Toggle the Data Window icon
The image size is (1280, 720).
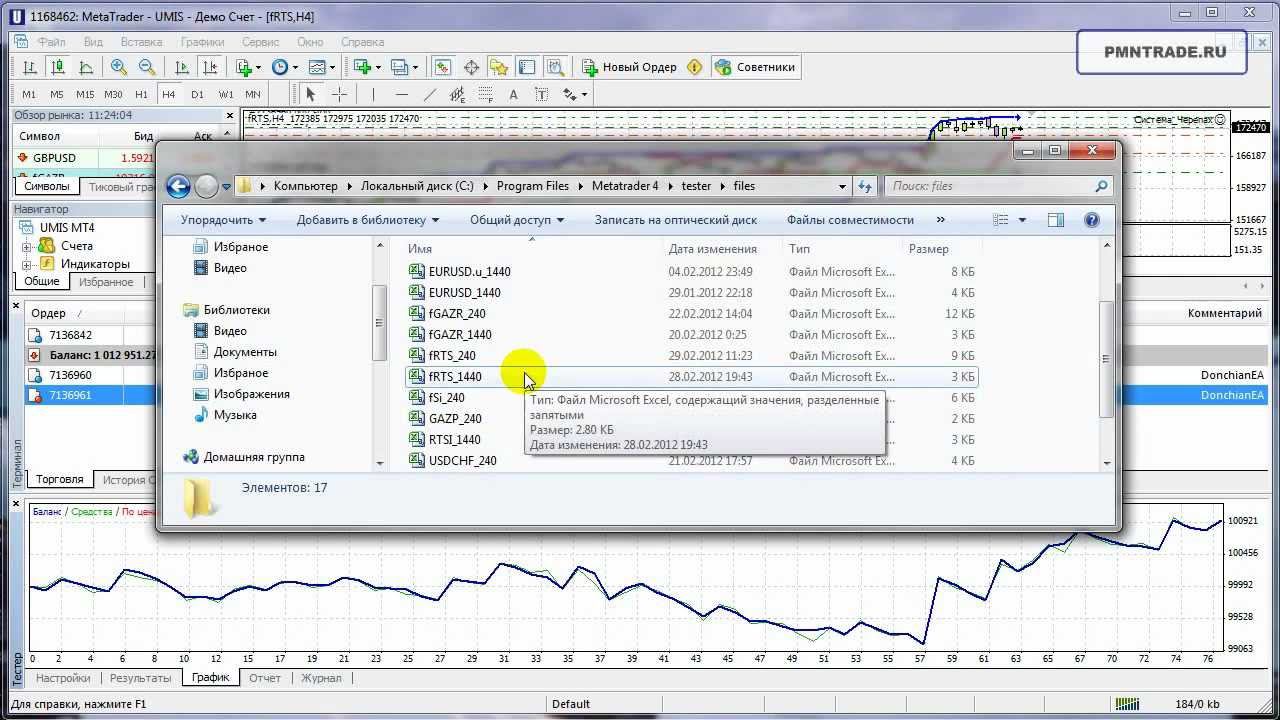point(471,67)
